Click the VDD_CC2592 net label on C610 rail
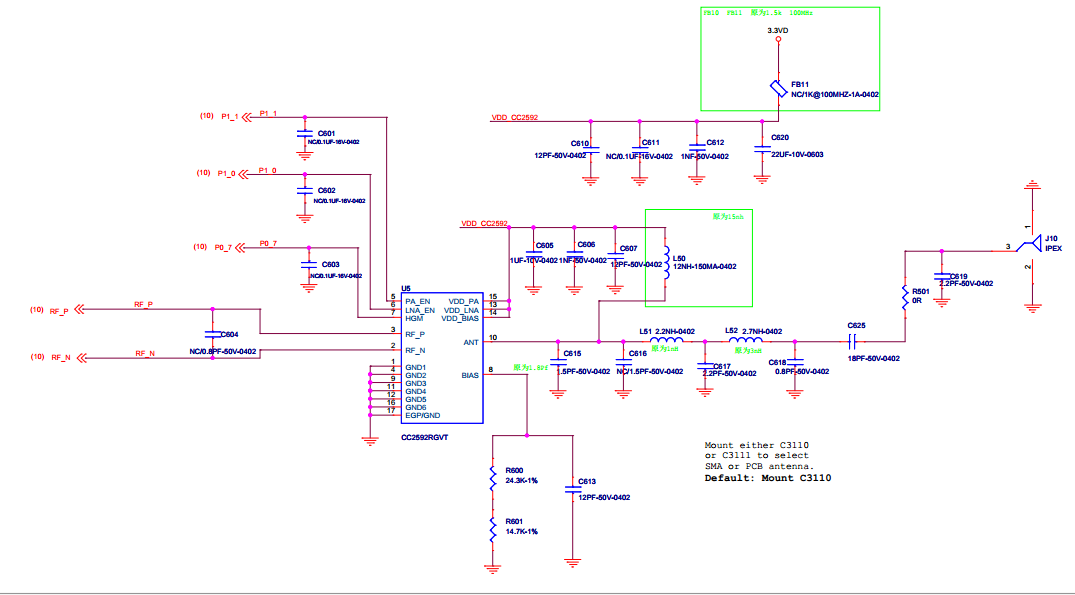The height and width of the screenshot is (595, 1075). 515,118
